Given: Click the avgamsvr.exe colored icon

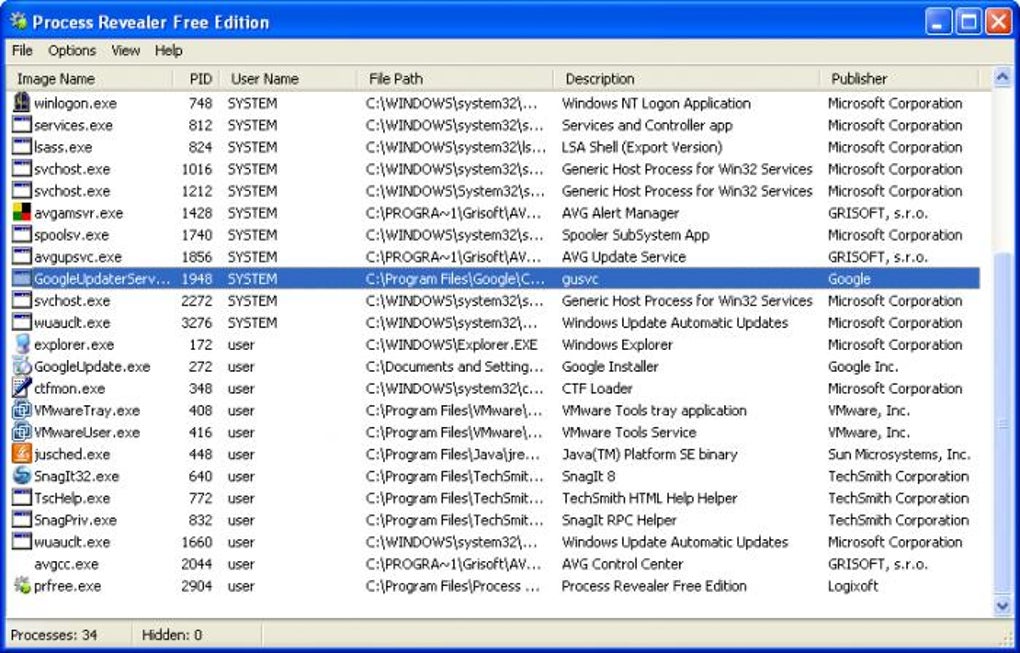Looking at the screenshot, I should pos(21,213).
